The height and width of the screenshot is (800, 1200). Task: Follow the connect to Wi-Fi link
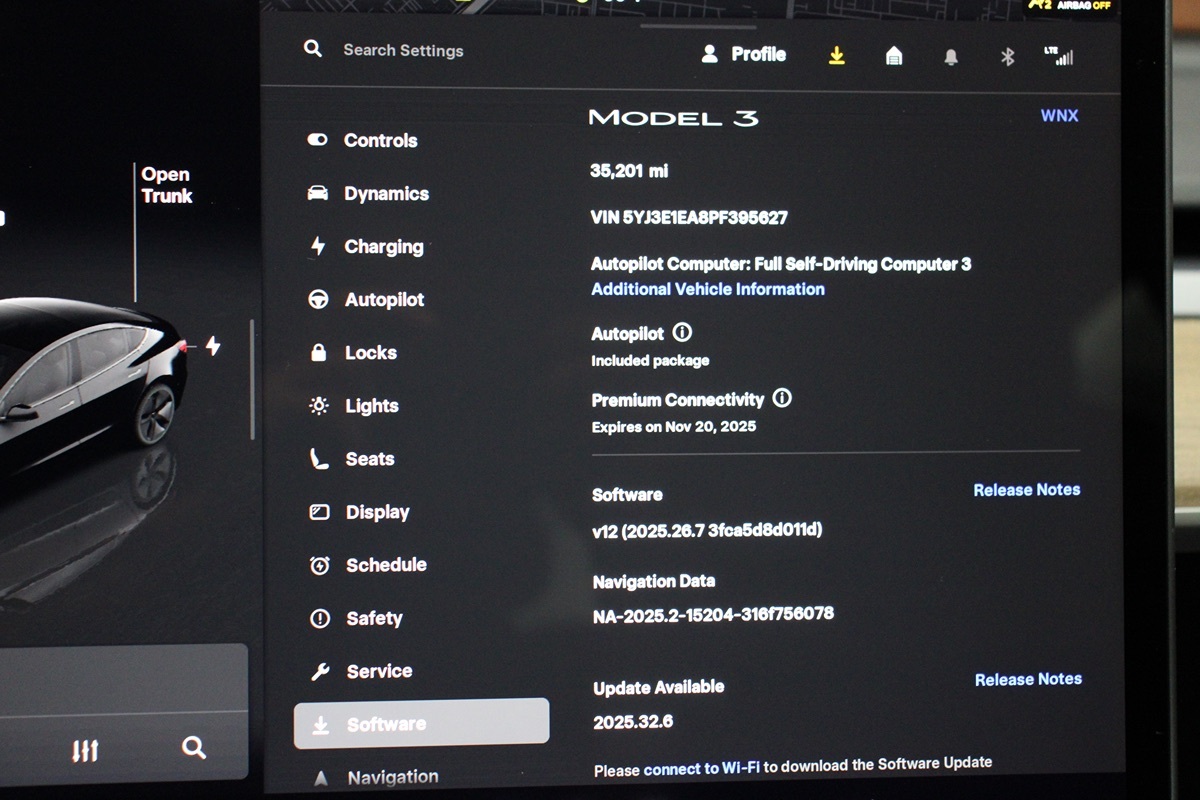tap(701, 768)
